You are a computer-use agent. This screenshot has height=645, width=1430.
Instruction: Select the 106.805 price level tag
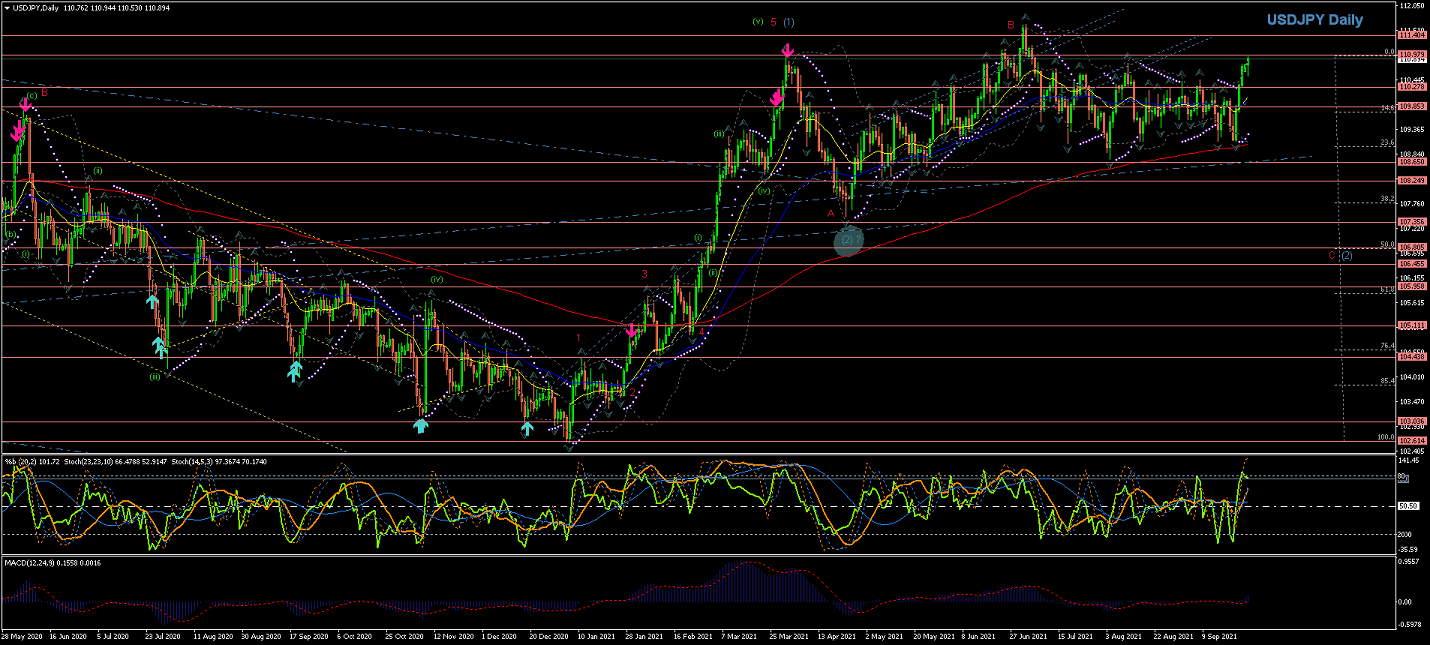(x=1411, y=247)
